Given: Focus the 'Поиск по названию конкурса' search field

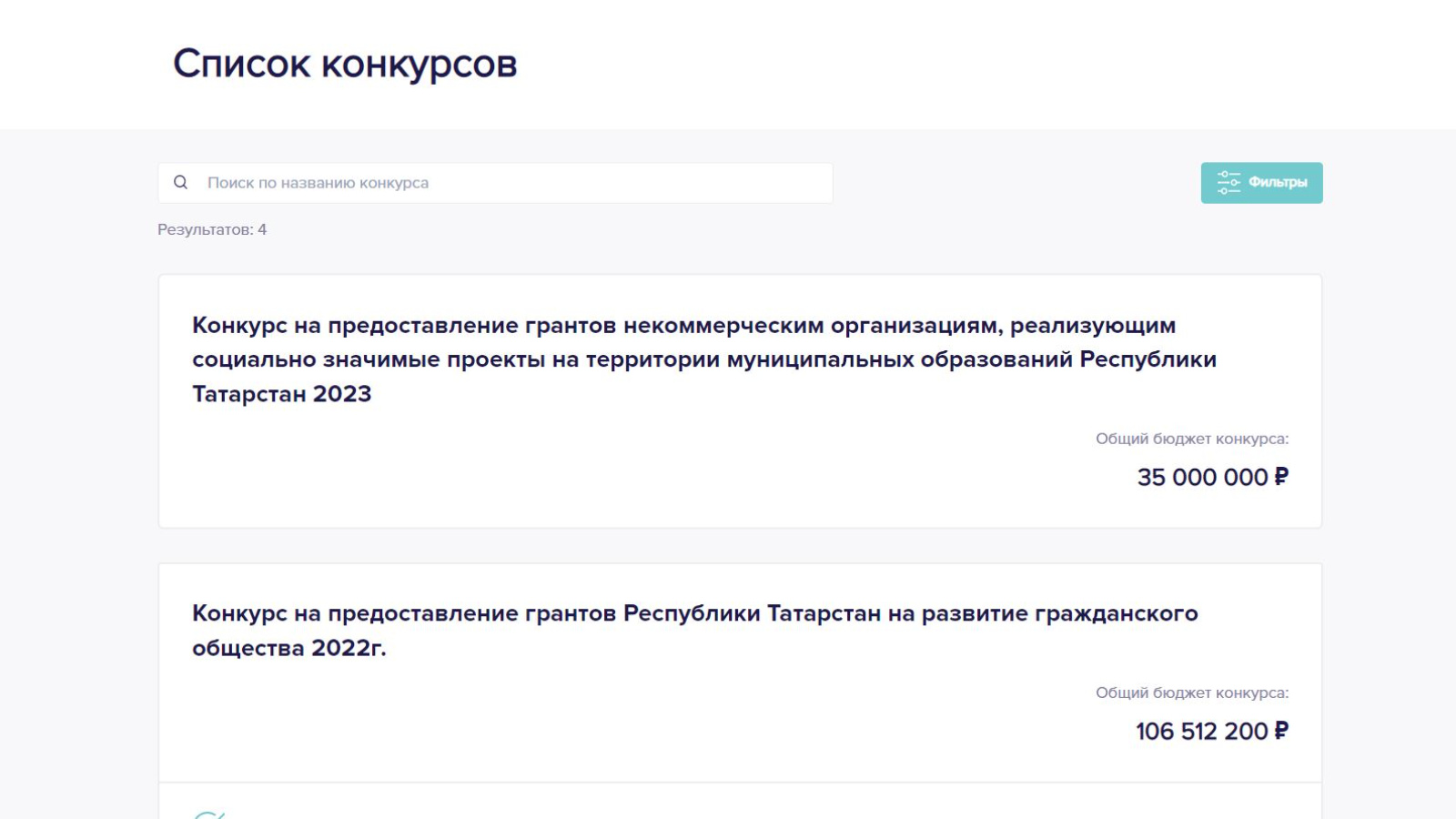Looking at the screenshot, I should coord(510,183).
